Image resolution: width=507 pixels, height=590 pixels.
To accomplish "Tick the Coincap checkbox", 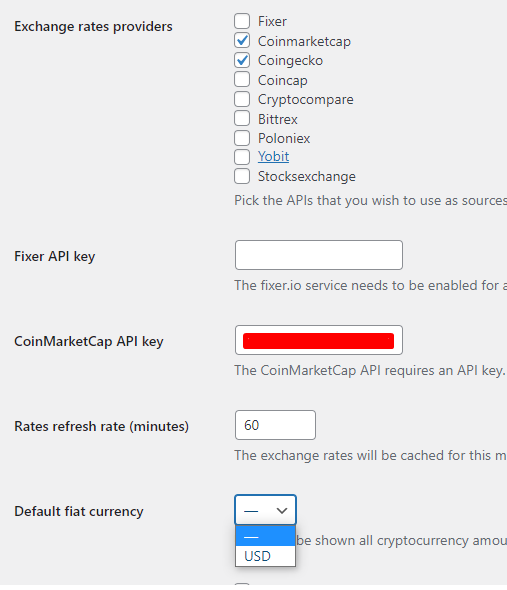I will click(242, 80).
